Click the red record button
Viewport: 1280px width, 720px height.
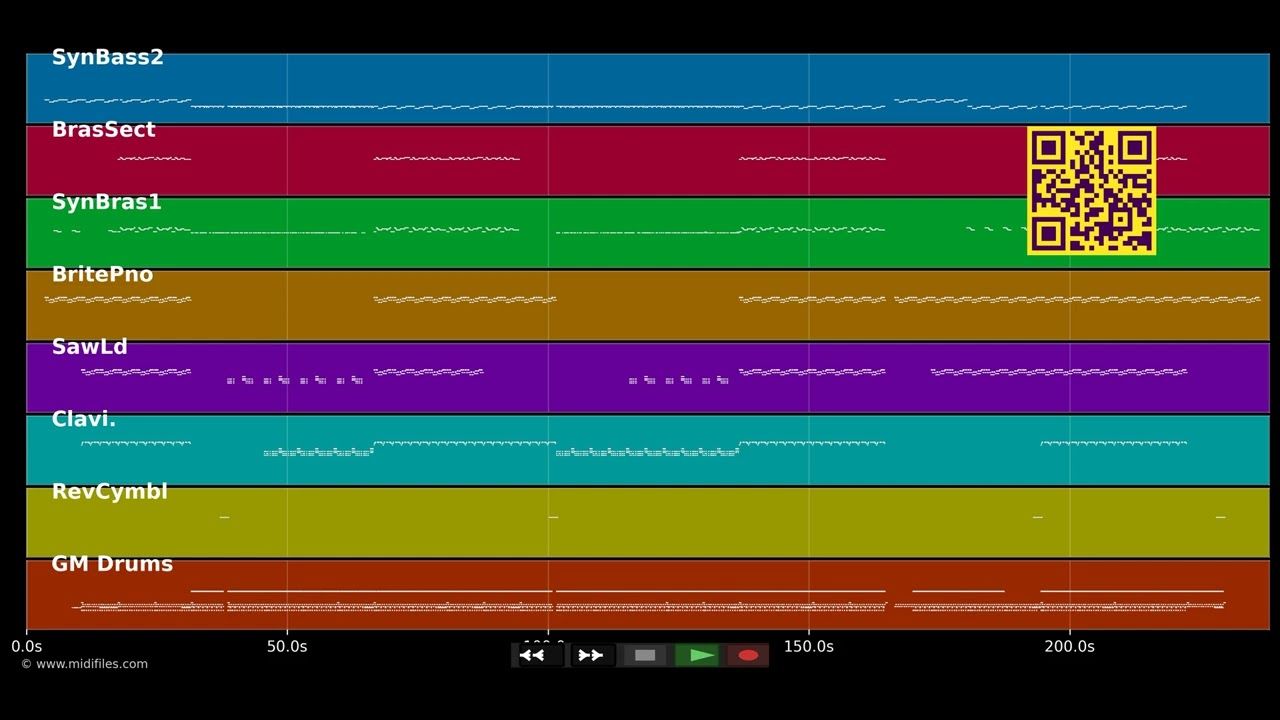748,655
